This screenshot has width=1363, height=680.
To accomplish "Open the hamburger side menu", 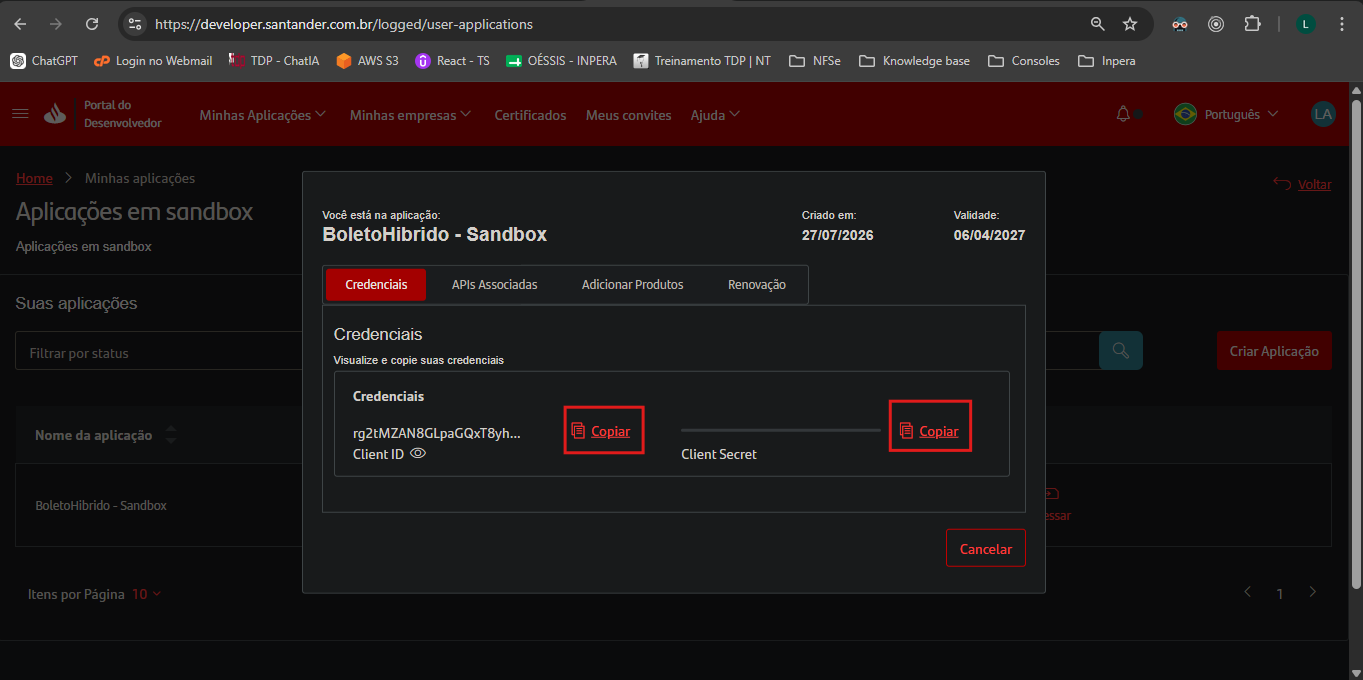I will pos(20,114).
